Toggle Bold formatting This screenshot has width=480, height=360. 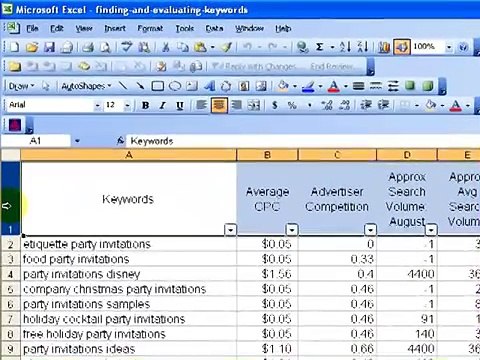tap(145, 105)
